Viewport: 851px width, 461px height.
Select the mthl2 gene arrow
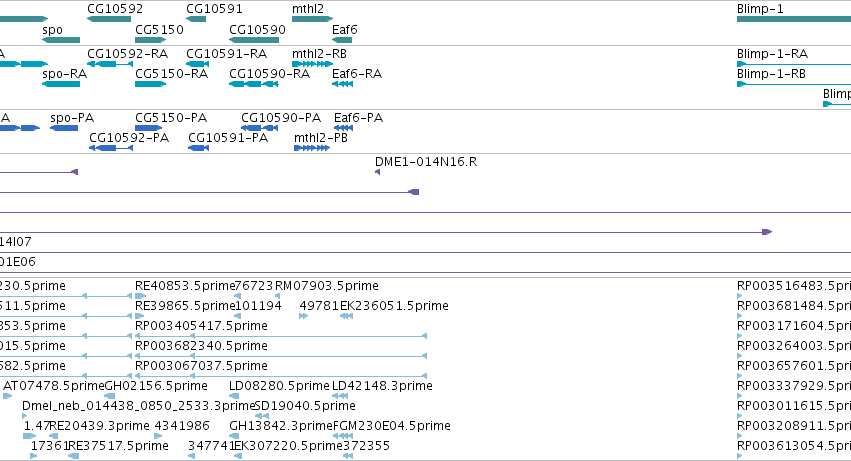point(312,19)
